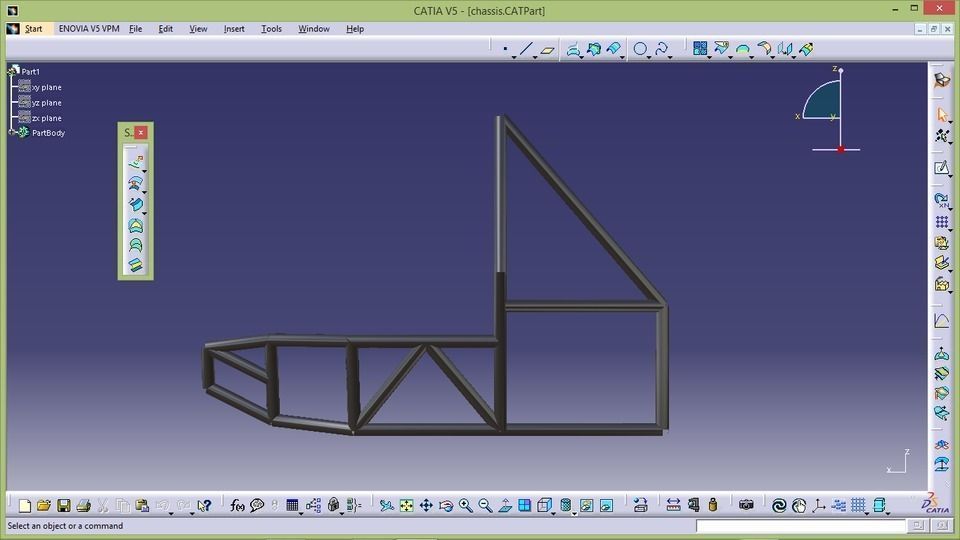
Task: Click the Select arrow tool in right toolbar
Action: pos(942,114)
